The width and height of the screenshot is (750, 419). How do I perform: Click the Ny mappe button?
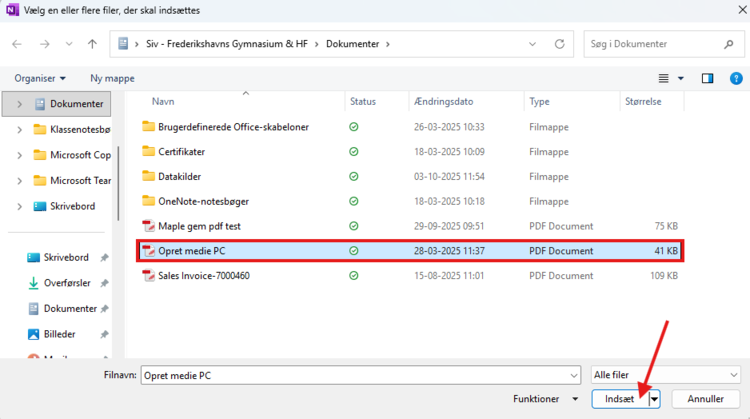[x=111, y=78]
